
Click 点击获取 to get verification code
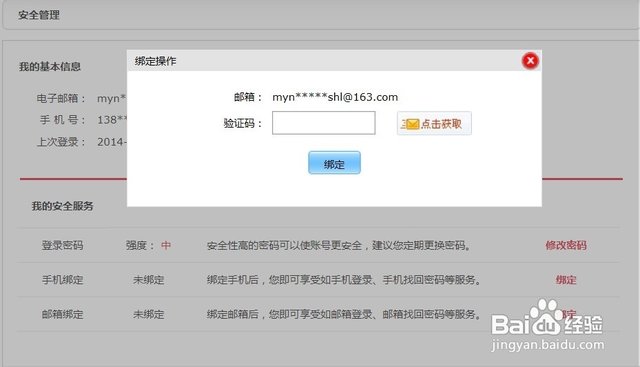coord(434,123)
